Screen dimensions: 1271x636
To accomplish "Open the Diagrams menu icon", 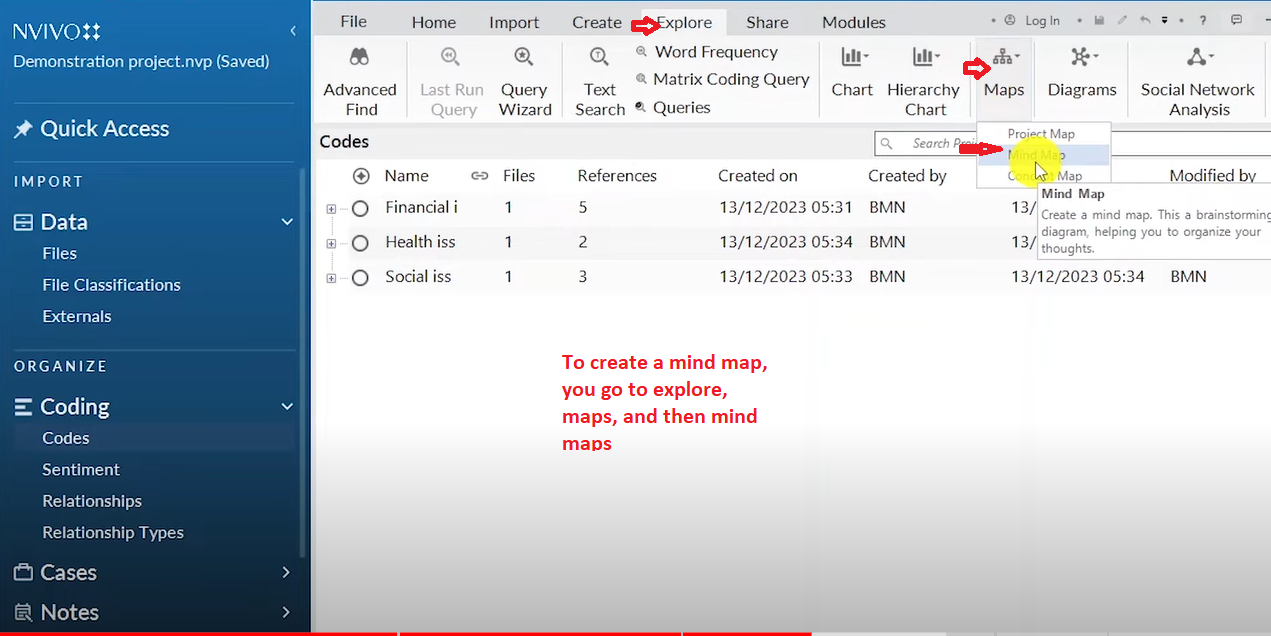I will tap(1083, 57).
